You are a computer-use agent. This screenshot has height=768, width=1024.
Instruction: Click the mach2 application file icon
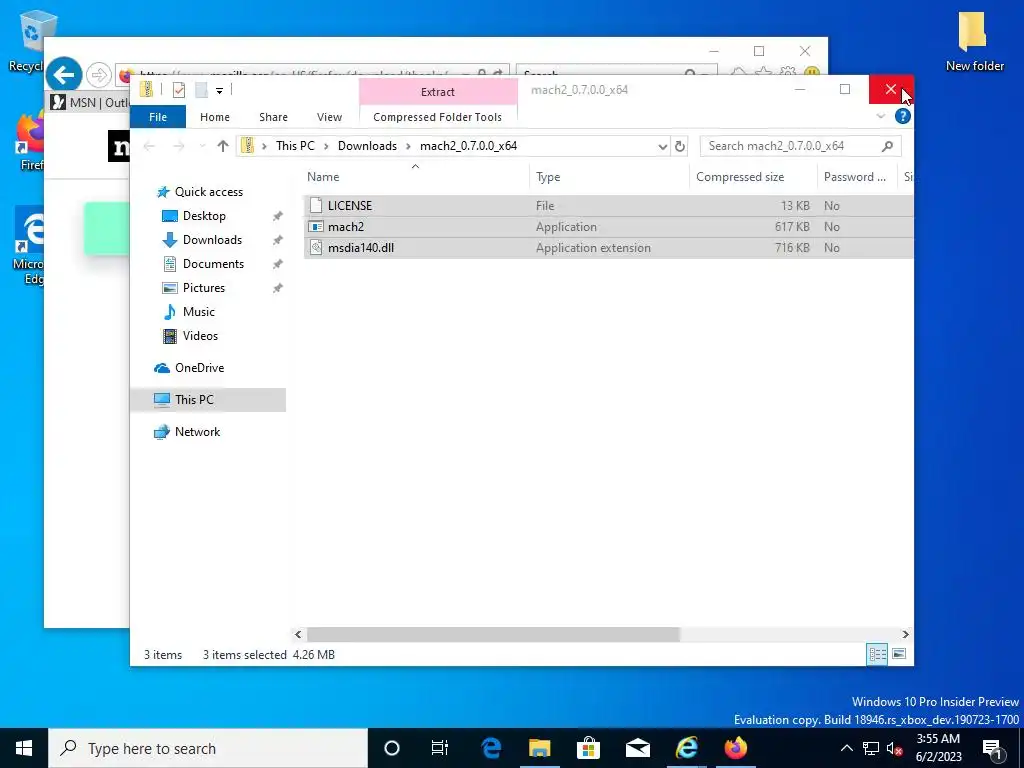pos(316,227)
